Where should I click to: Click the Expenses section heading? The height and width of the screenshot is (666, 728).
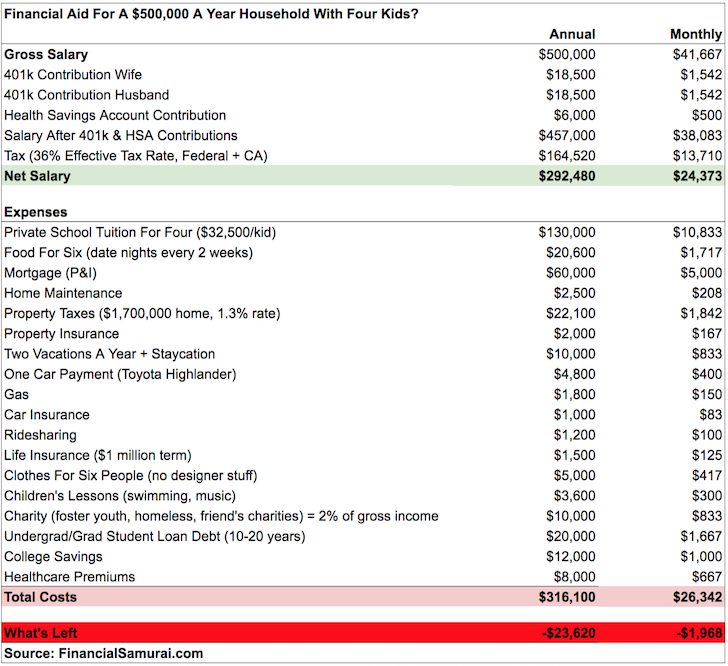[36, 212]
